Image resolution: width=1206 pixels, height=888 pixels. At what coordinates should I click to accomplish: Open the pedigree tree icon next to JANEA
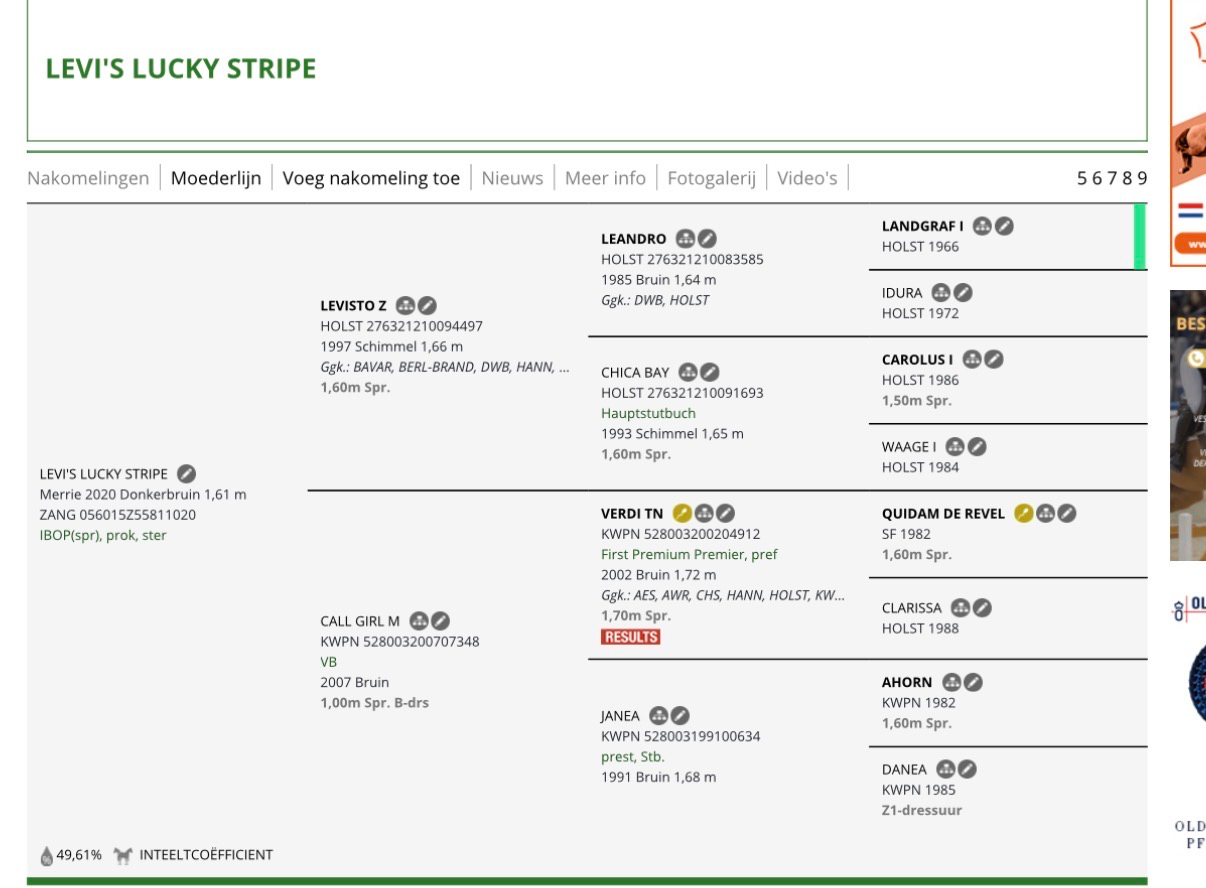pos(658,715)
